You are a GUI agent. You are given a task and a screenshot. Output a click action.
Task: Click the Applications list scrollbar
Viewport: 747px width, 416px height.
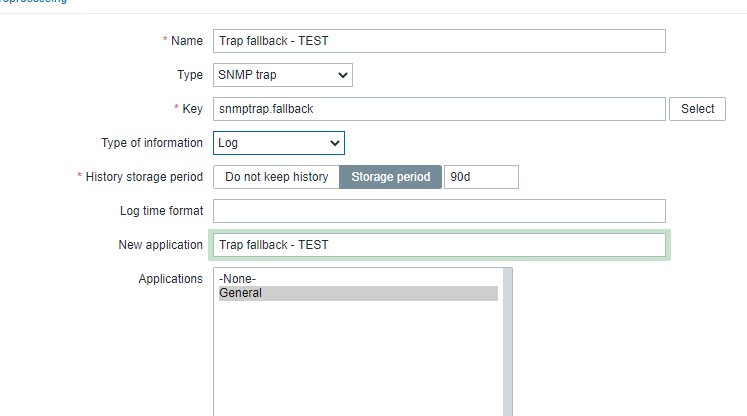point(507,340)
